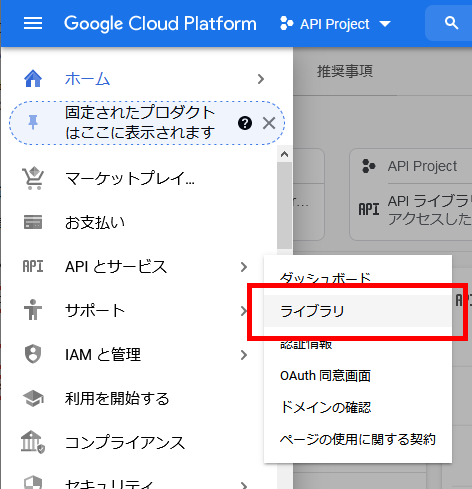Click hexagon icon in API Project card
This screenshot has width=472, height=489.
pos(369,166)
